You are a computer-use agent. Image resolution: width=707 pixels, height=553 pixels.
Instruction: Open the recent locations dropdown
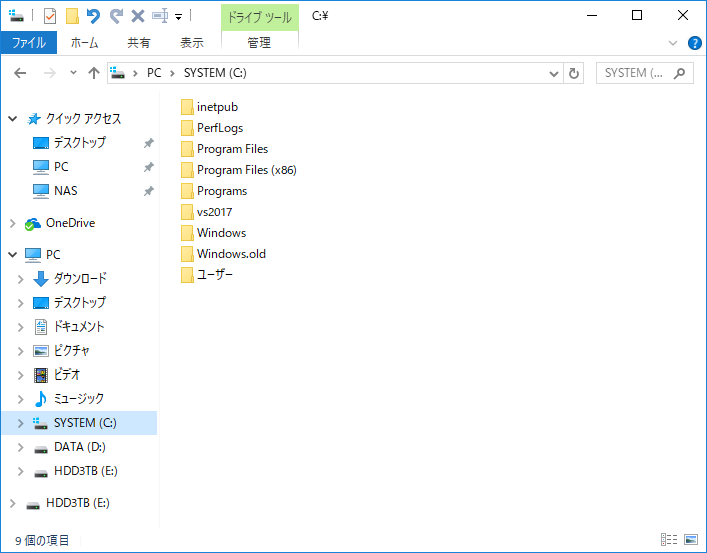[x=73, y=73]
